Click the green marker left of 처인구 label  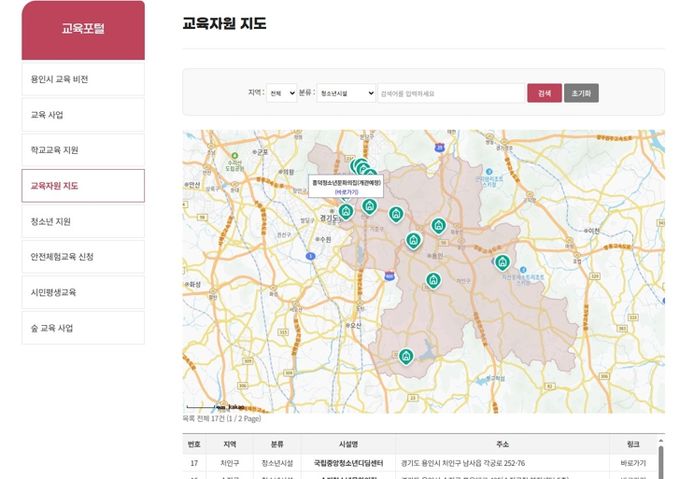pyautogui.click(x=433, y=280)
